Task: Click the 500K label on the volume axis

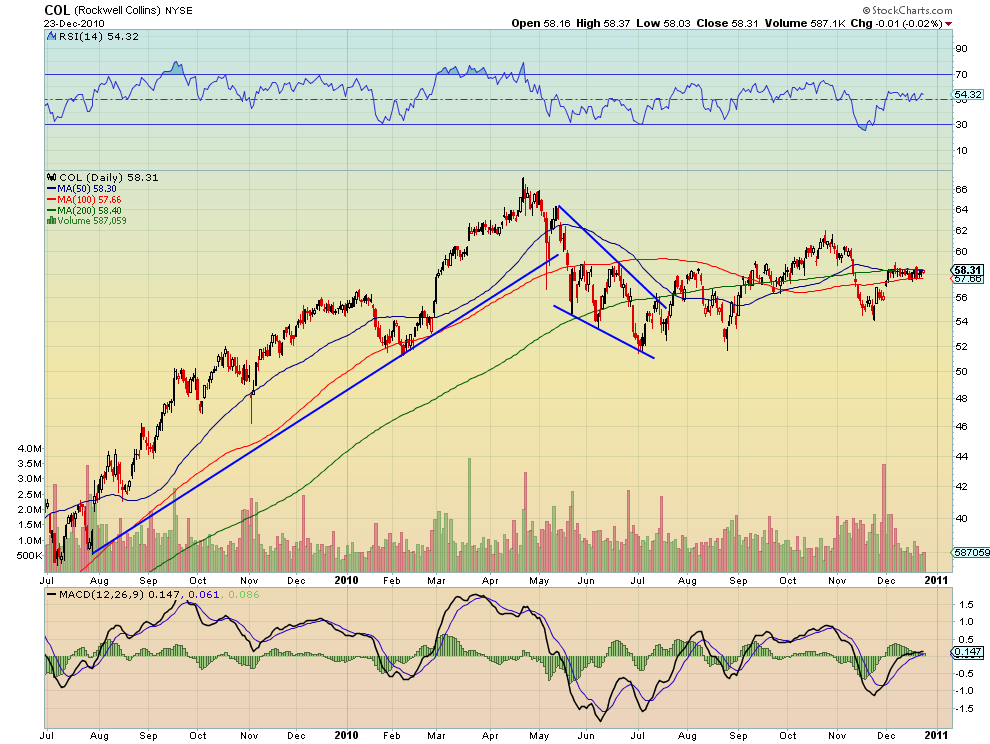Action: point(29,556)
